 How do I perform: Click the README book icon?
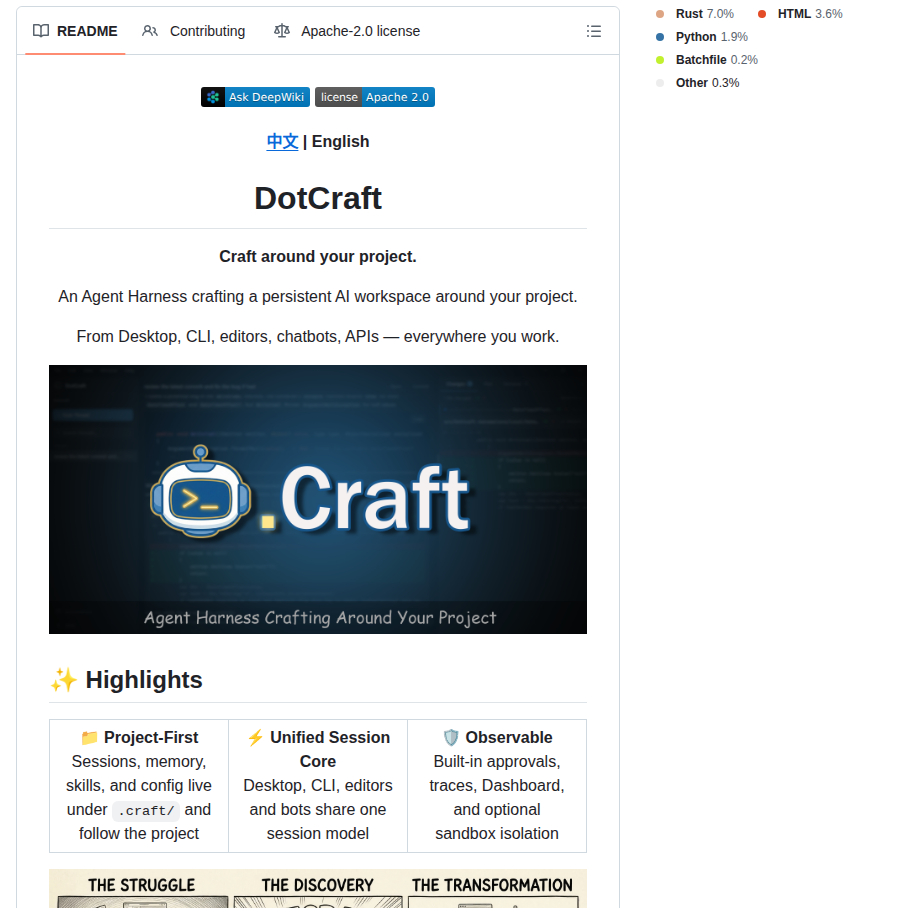click(41, 31)
